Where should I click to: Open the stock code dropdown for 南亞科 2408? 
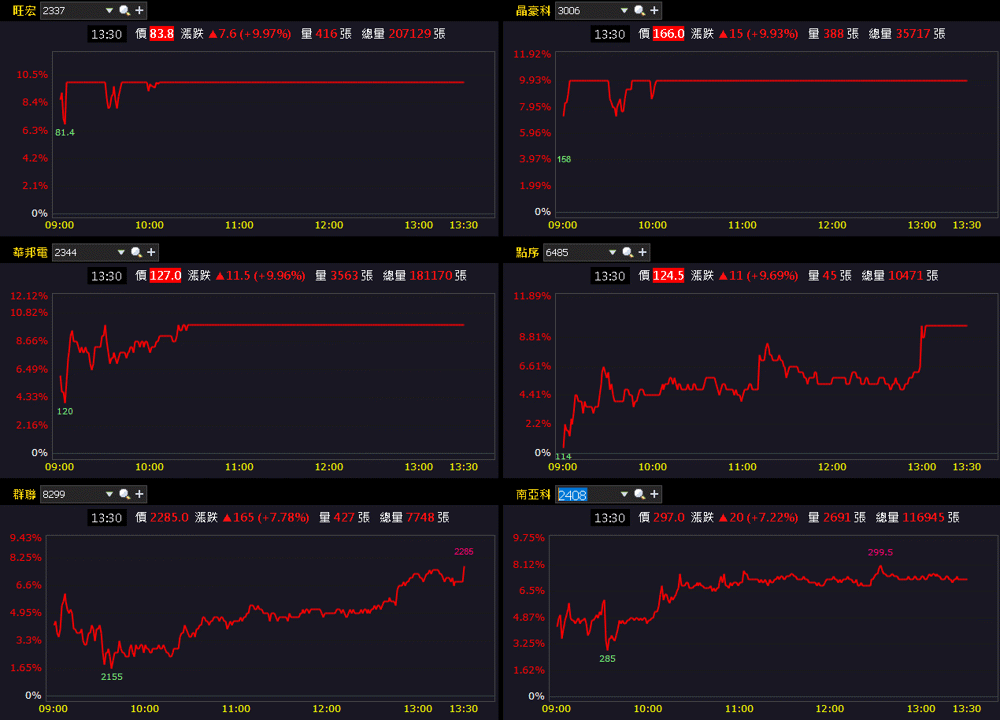click(x=624, y=494)
